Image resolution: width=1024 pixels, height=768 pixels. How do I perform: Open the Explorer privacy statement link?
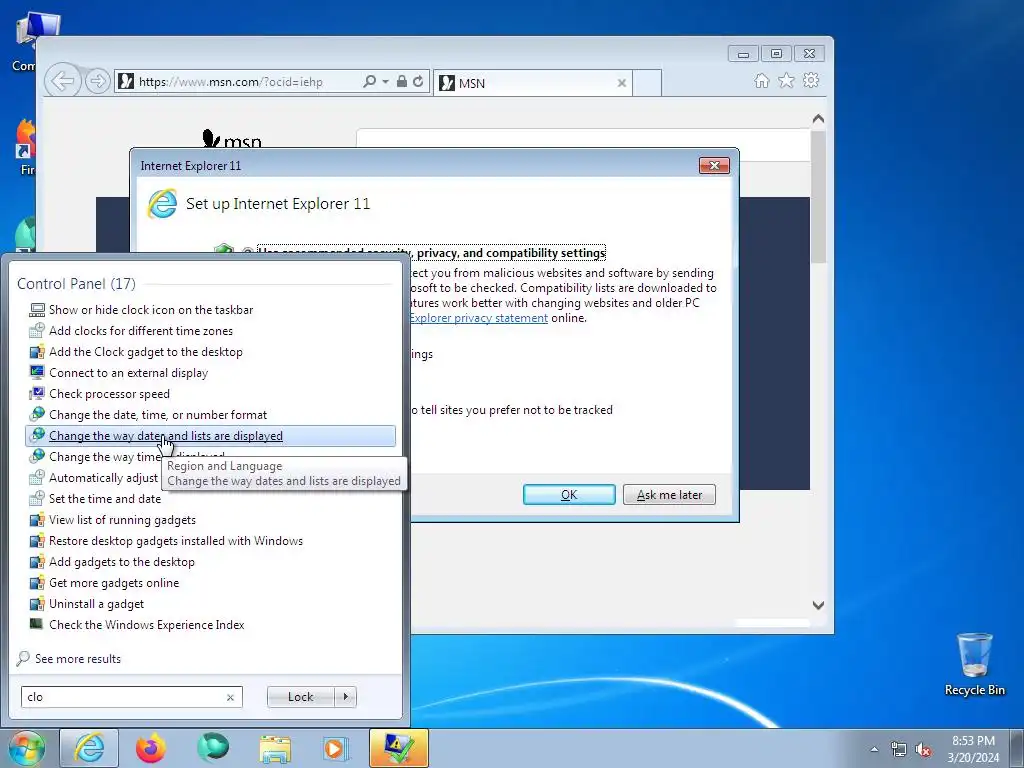coord(479,318)
